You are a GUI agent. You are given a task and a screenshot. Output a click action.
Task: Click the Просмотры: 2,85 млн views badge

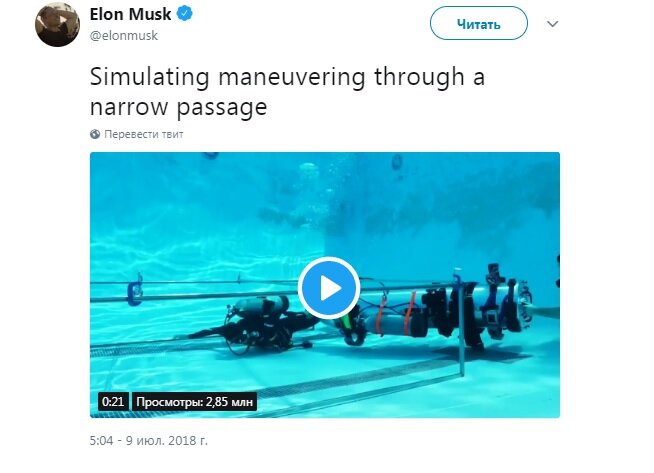(194, 402)
